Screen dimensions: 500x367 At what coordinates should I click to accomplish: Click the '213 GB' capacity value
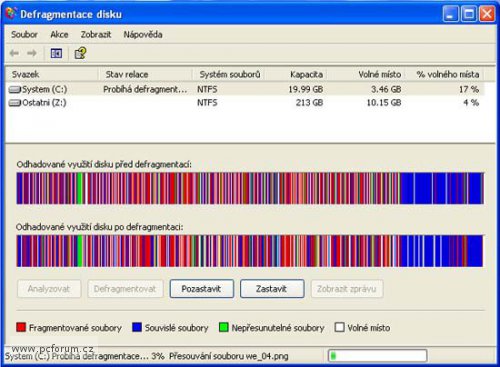(309, 103)
